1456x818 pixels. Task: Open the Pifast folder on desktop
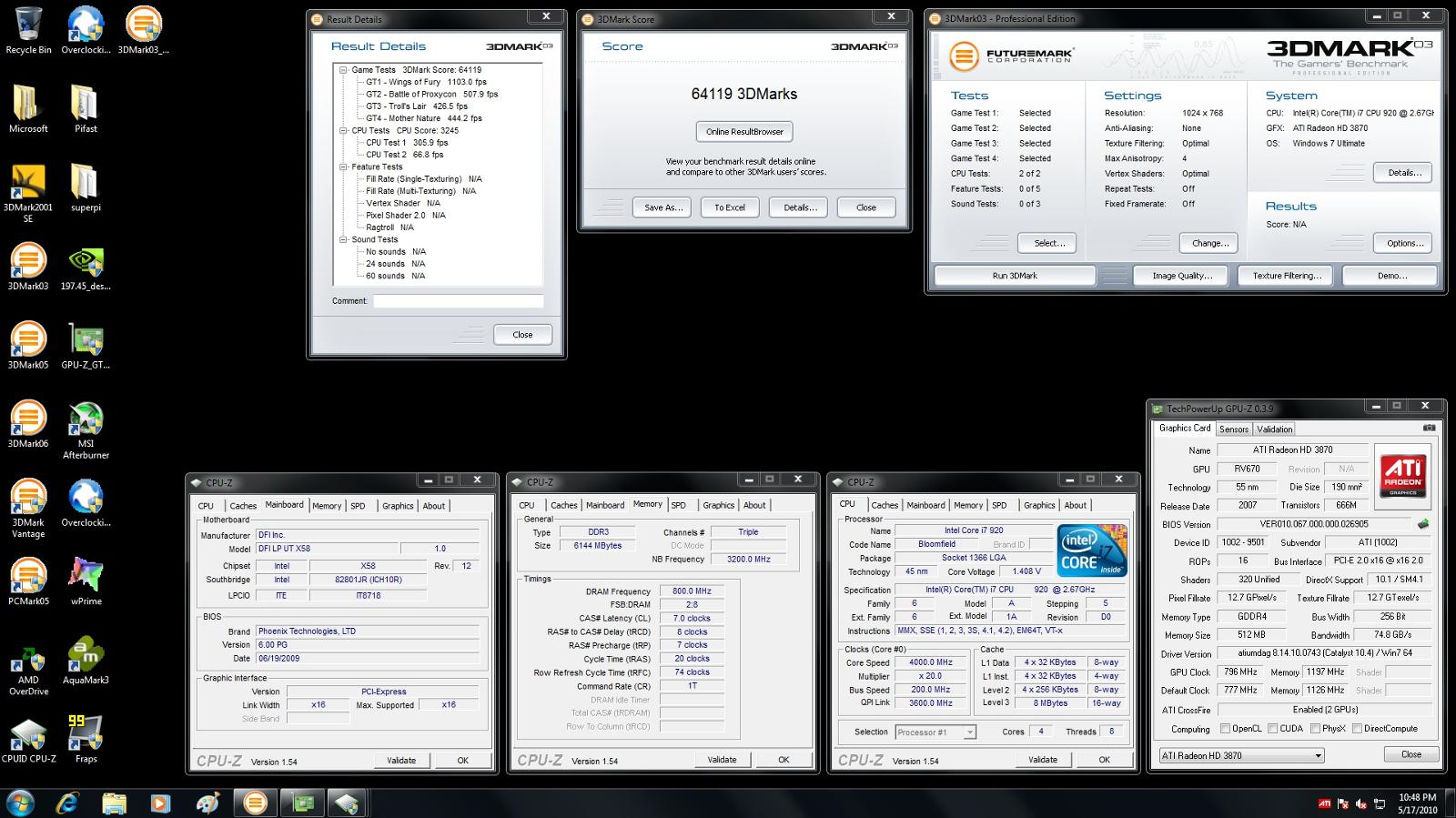pos(86,109)
